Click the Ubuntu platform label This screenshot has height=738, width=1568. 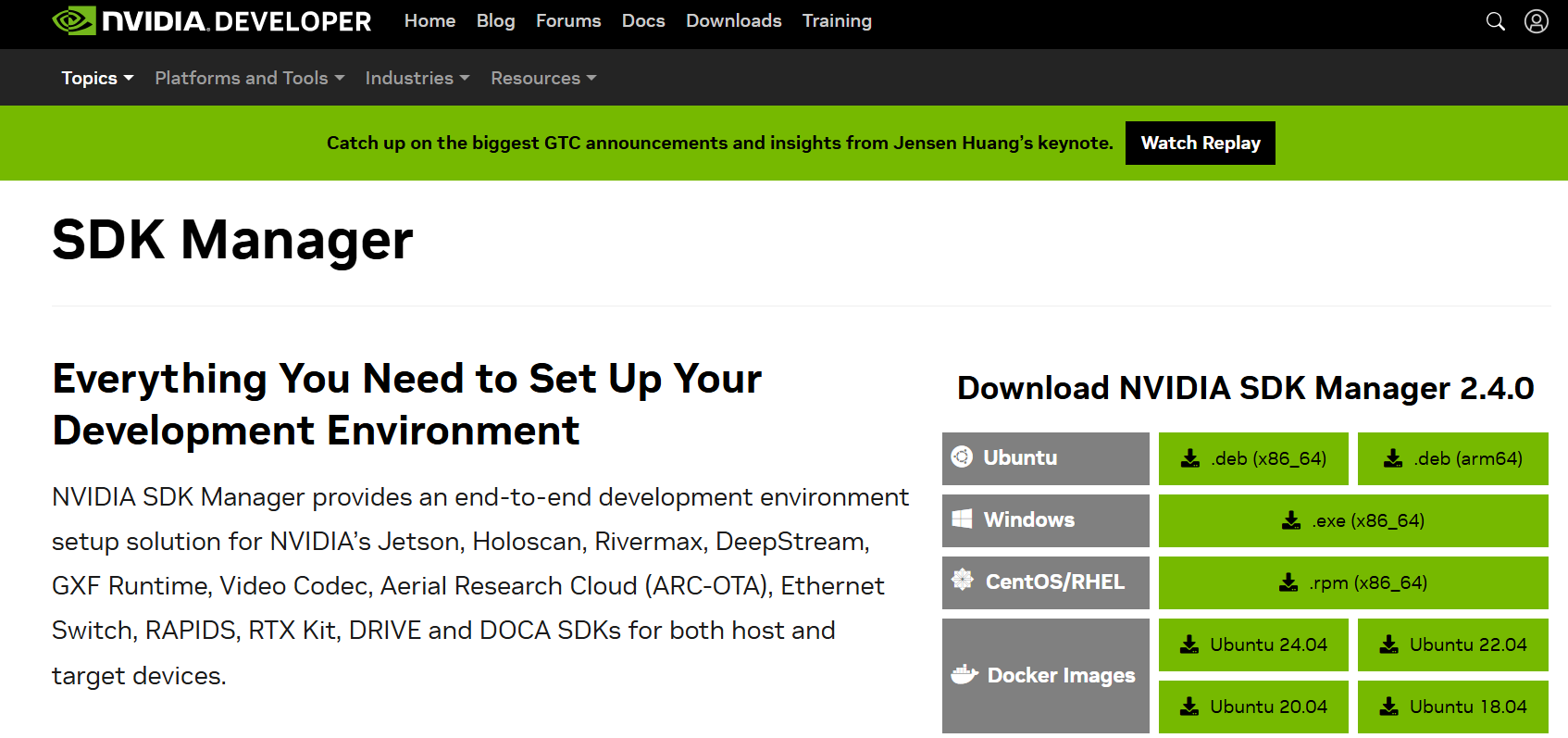[1020, 457]
